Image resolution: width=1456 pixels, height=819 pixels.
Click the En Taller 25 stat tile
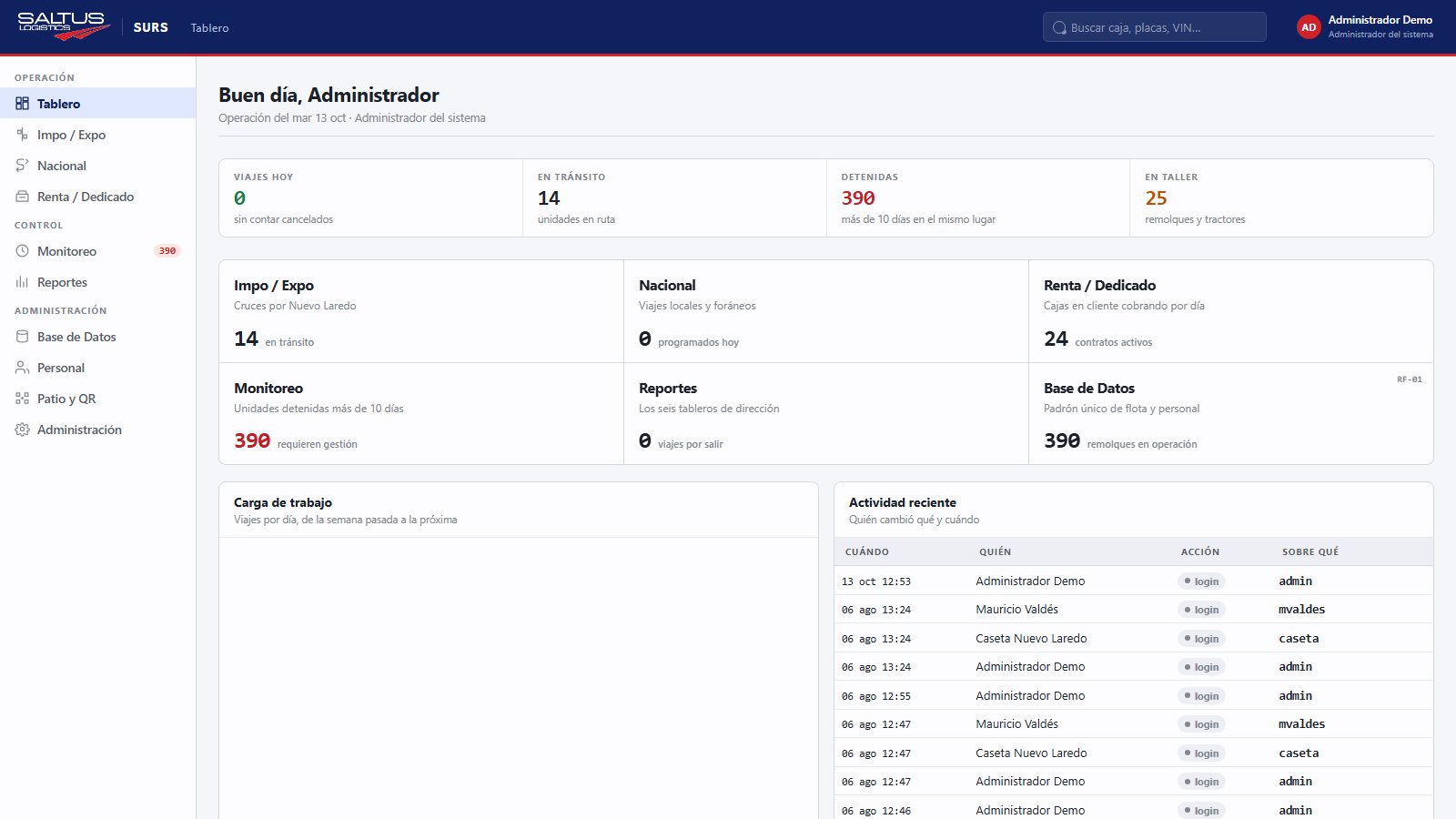(1282, 198)
